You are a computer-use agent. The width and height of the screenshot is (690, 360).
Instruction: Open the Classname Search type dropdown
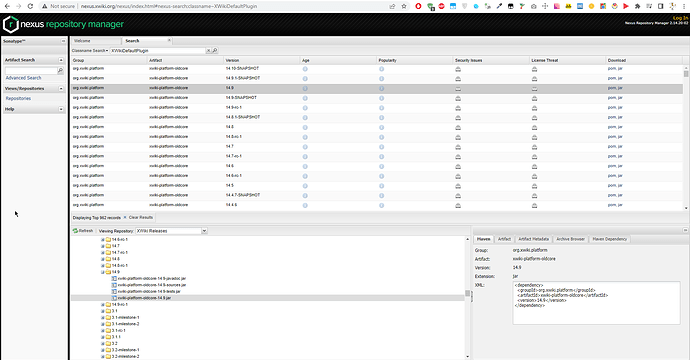point(90,51)
